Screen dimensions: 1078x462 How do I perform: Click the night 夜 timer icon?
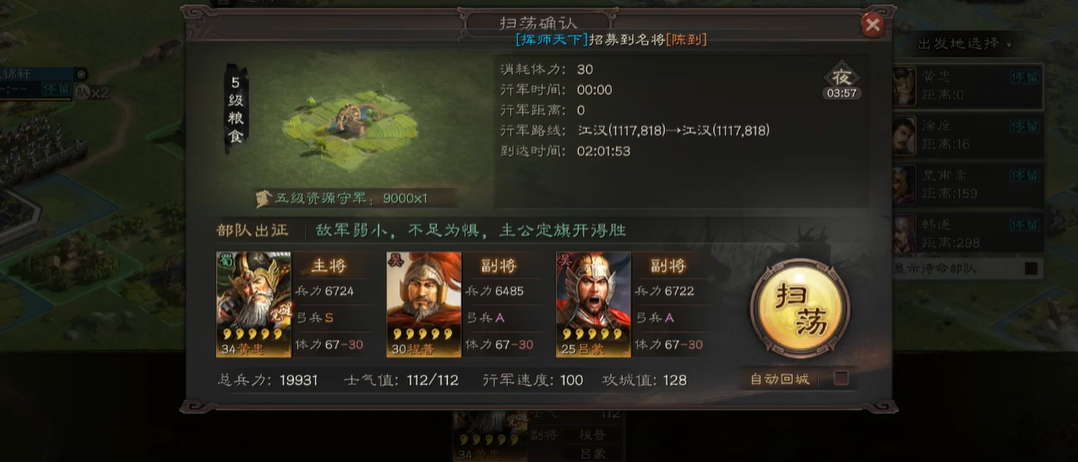tap(842, 82)
